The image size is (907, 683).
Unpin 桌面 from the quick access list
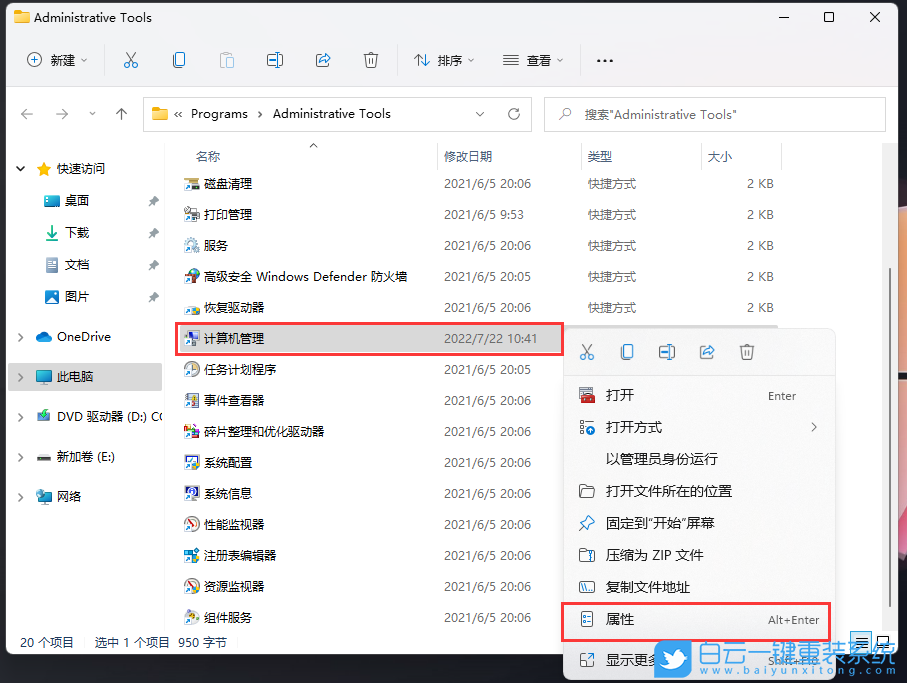[x=153, y=200]
